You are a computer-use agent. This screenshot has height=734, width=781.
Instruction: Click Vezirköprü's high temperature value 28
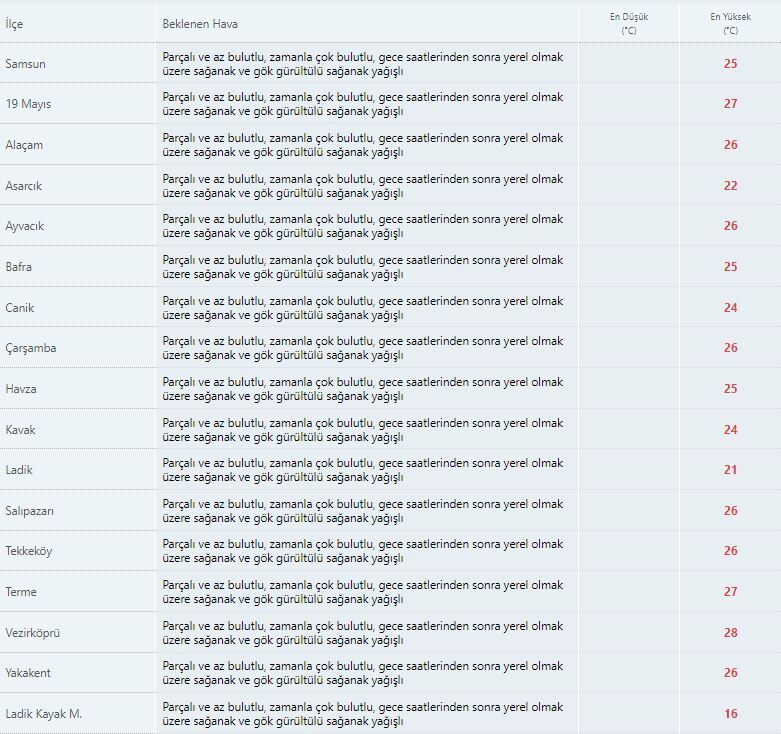click(x=730, y=633)
